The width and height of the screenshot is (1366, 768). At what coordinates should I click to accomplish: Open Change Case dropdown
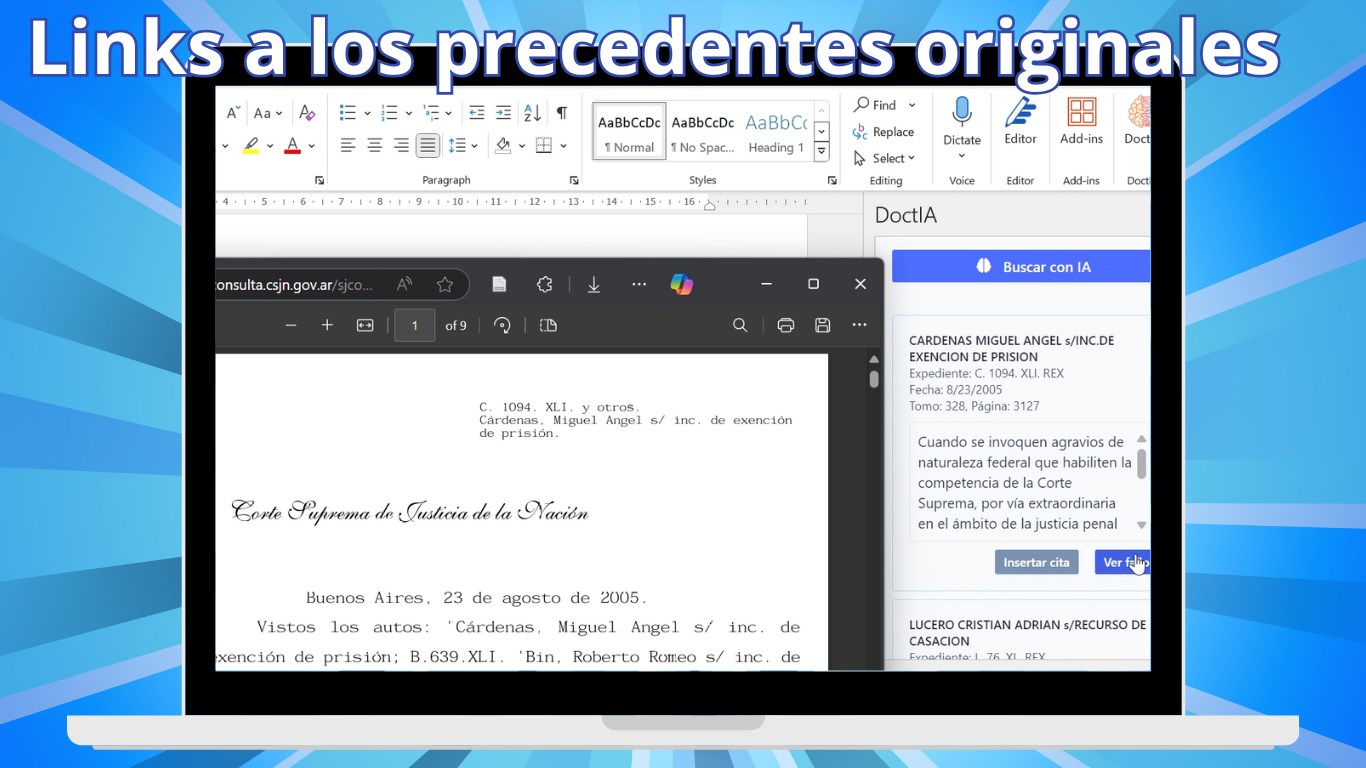coord(268,113)
